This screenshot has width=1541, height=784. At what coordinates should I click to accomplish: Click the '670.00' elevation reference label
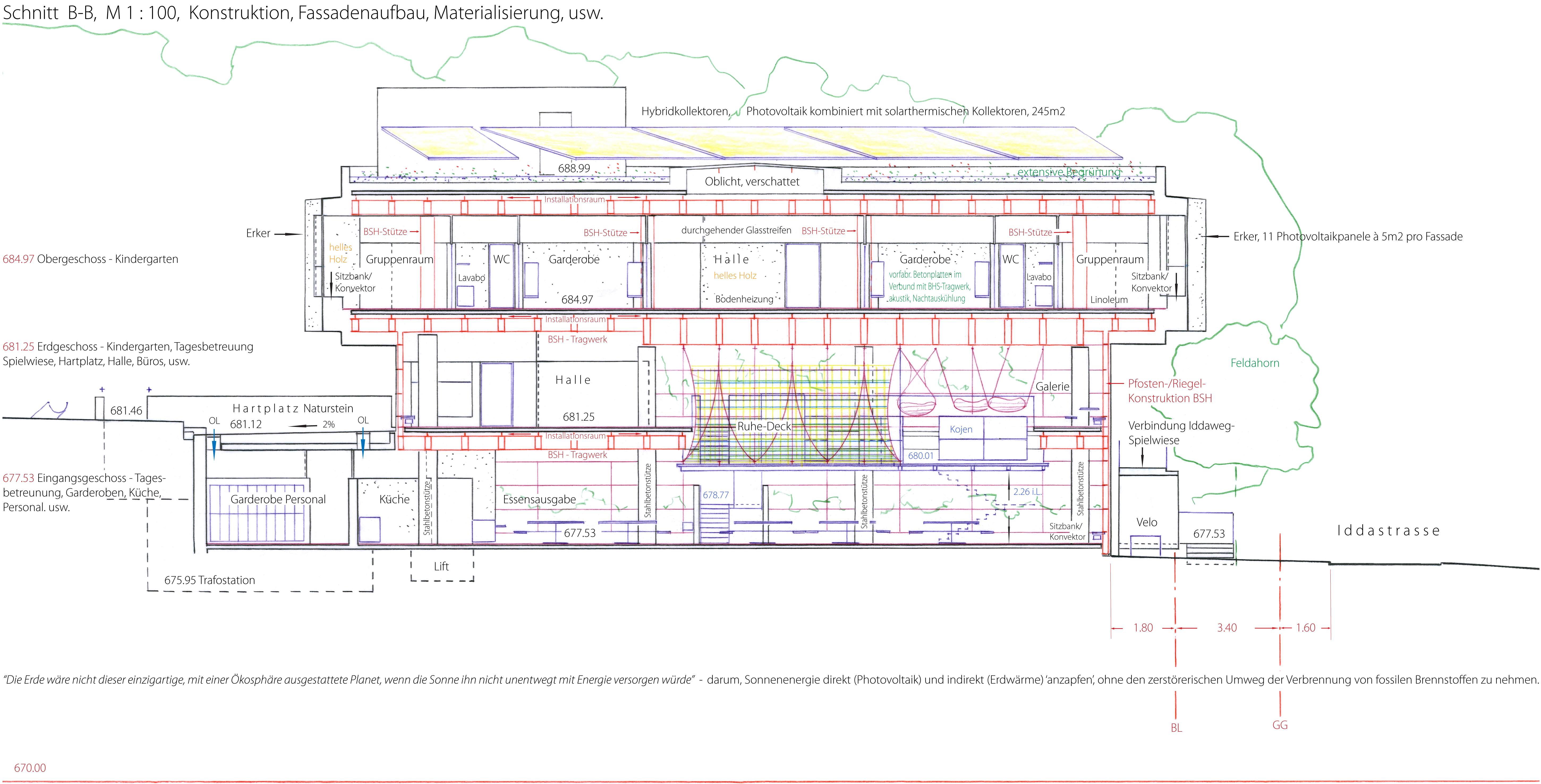tap(30, 768)
